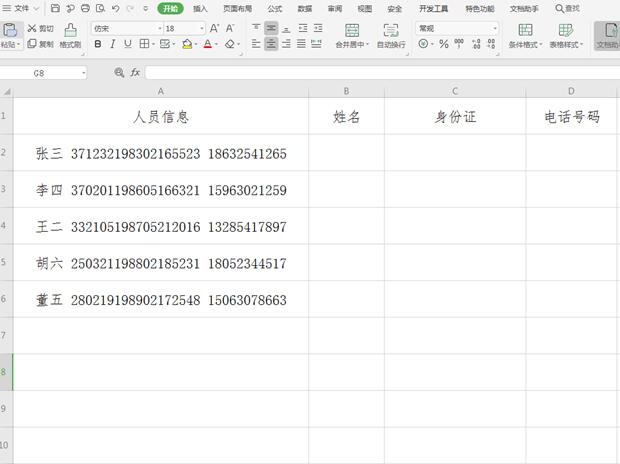Click inside the formula bar input
Screen dimensions: 620x464
point(382,72)
